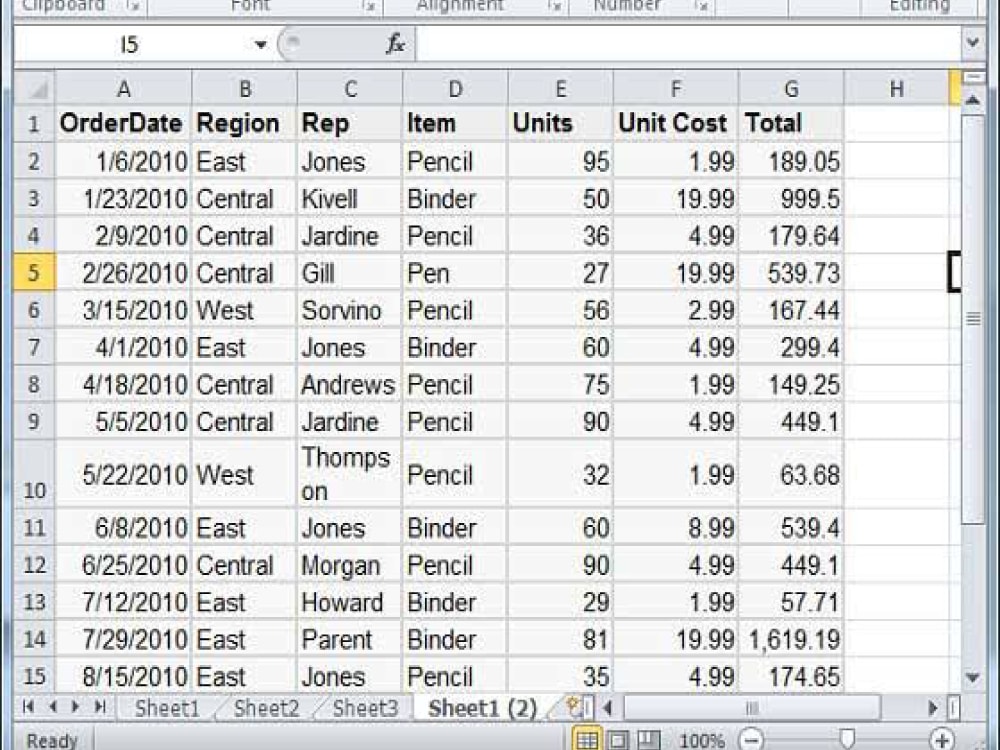Screen dimensions: 1000x750
Task: Click the Insert Function fx icon
Action: coord(395,44)
